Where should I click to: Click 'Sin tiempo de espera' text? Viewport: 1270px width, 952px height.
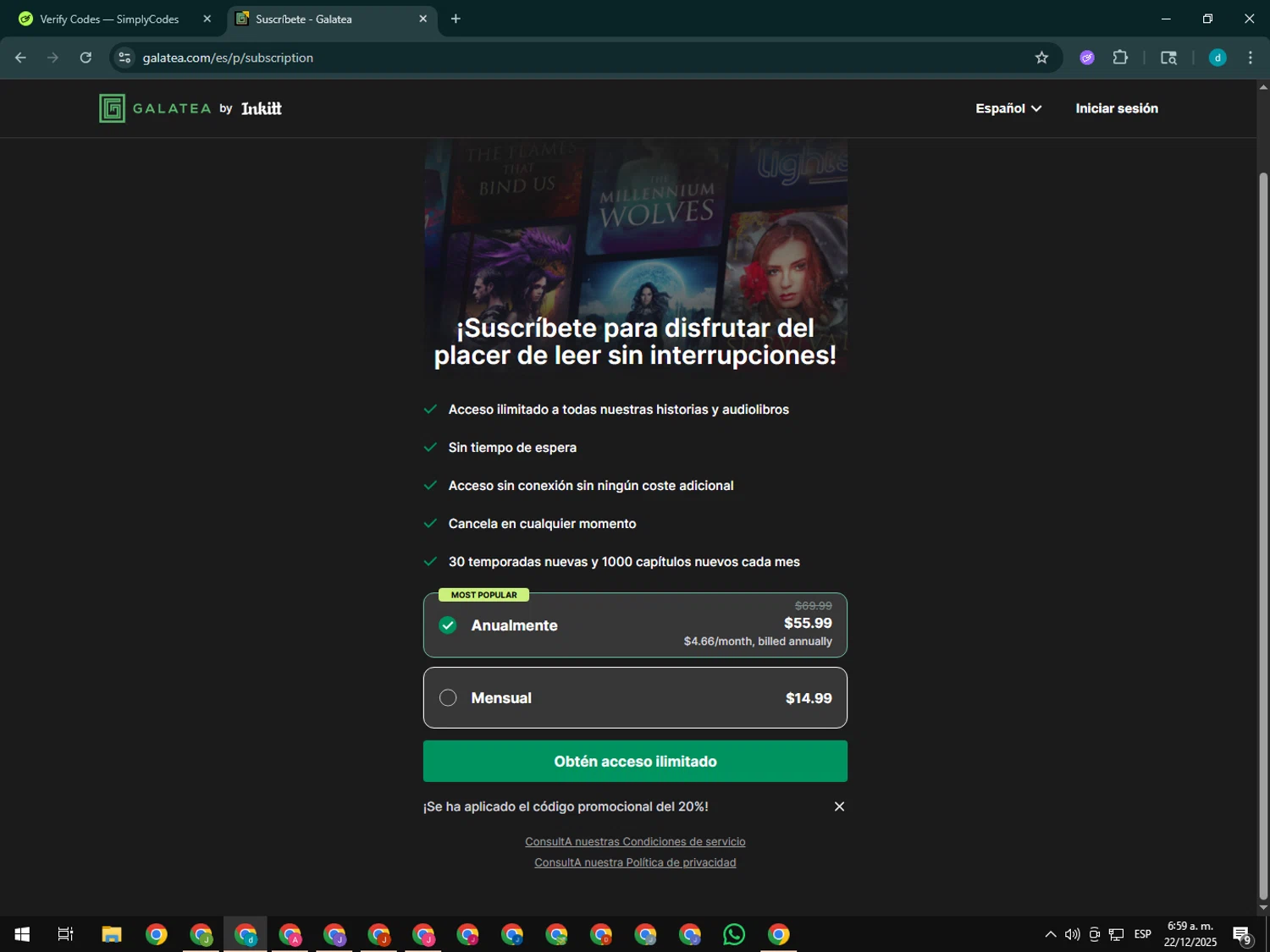tap(512, 448)
